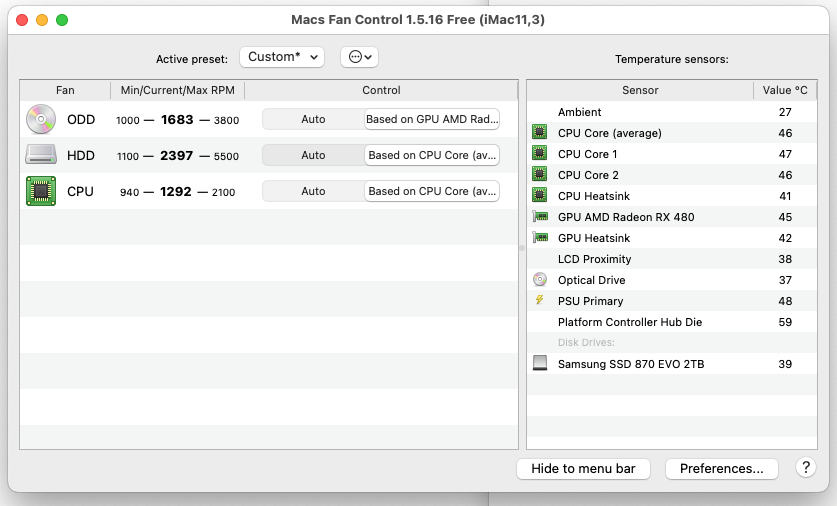The width and height of the screenshot is (837, 506).
Task: Click the Sensor column header
Action: [x=640, y=90]
